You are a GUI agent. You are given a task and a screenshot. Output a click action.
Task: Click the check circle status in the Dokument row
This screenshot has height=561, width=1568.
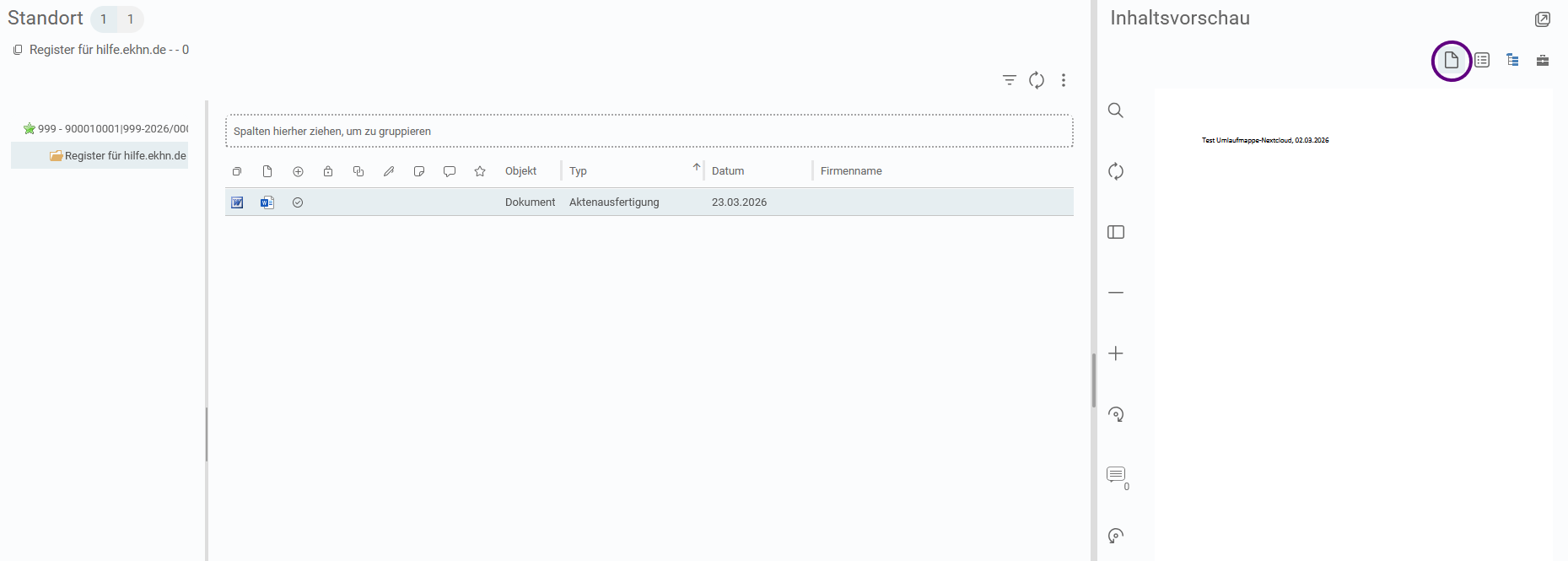pyautogui.click(x=298, y=202)
